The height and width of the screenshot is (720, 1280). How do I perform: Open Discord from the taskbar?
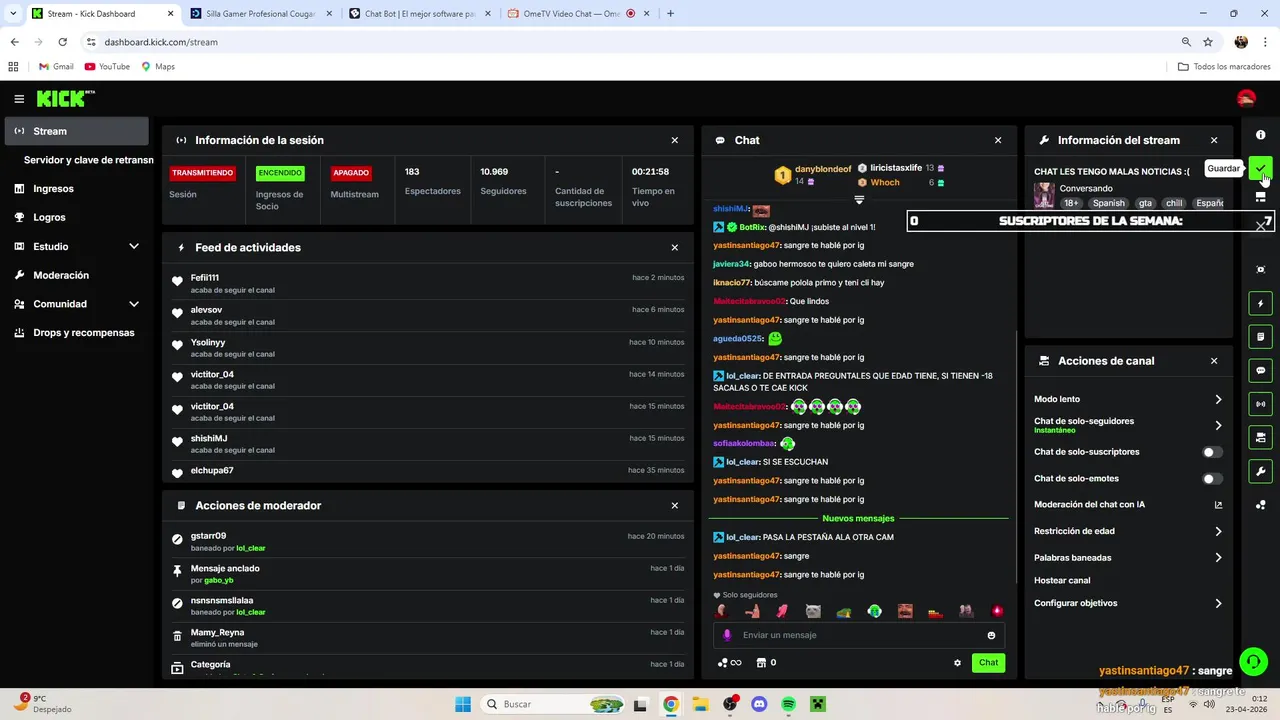click(x=759, y=704)
